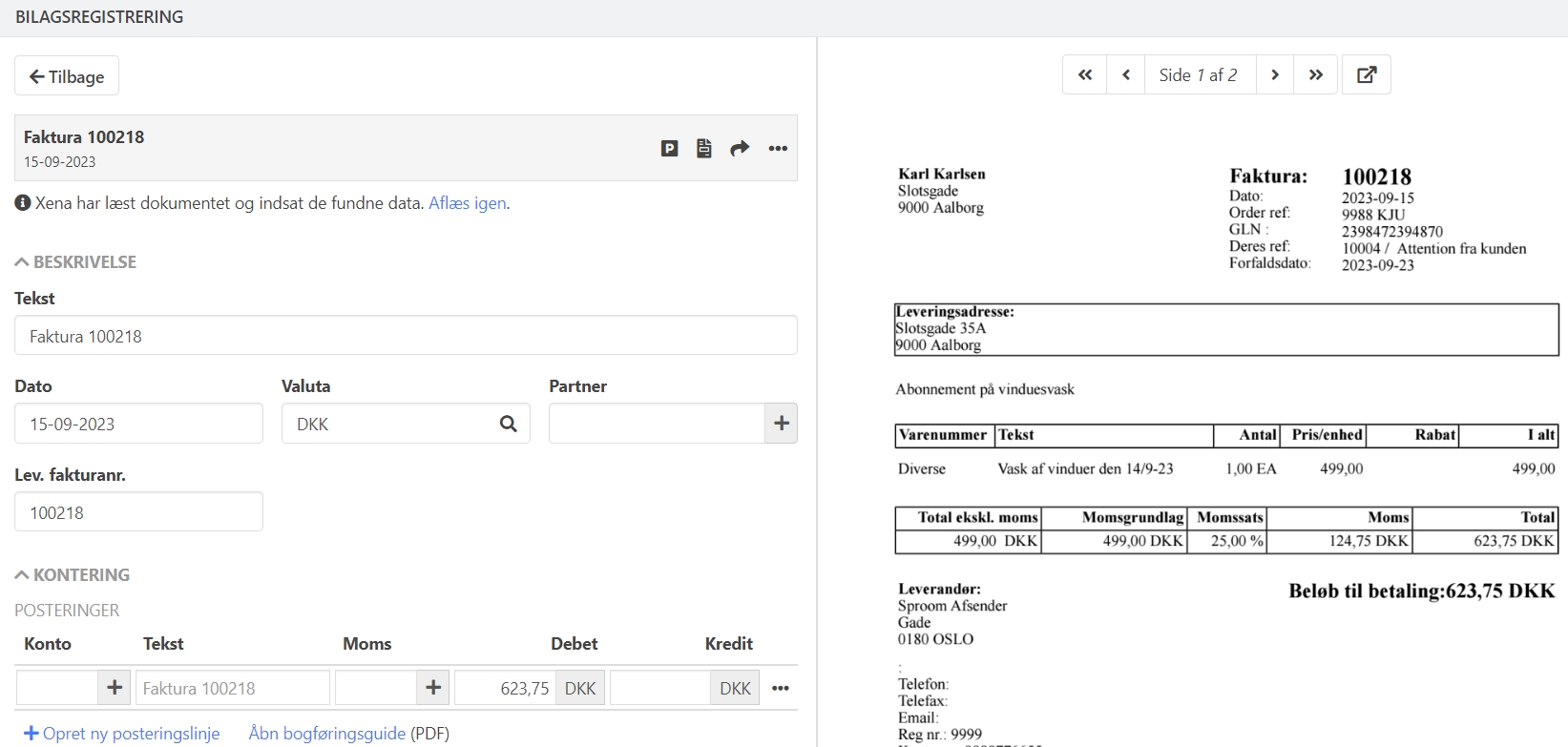Go to next page in document viewer
1568x747 pixels.
point(1275,74)
